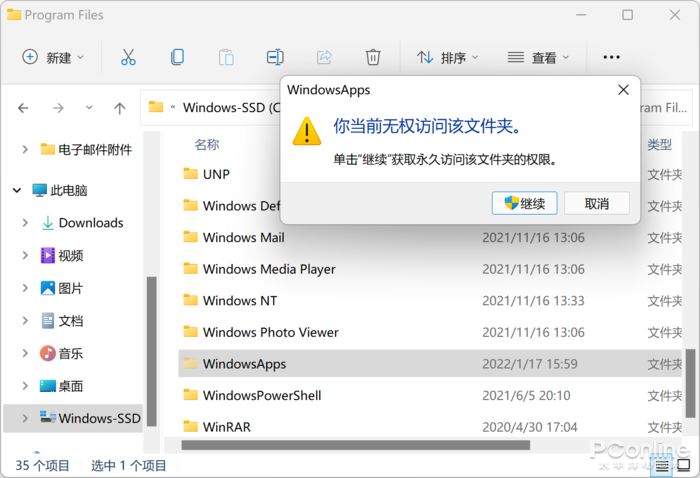Expand the 图片 tree node
Viewport: 700px width, 478px height.
[x=25, y=288]
